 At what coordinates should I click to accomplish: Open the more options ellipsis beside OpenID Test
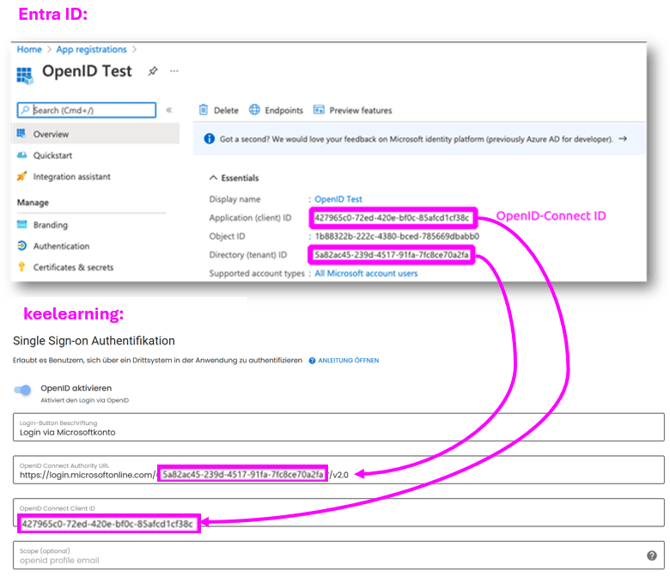coord(174,72)
